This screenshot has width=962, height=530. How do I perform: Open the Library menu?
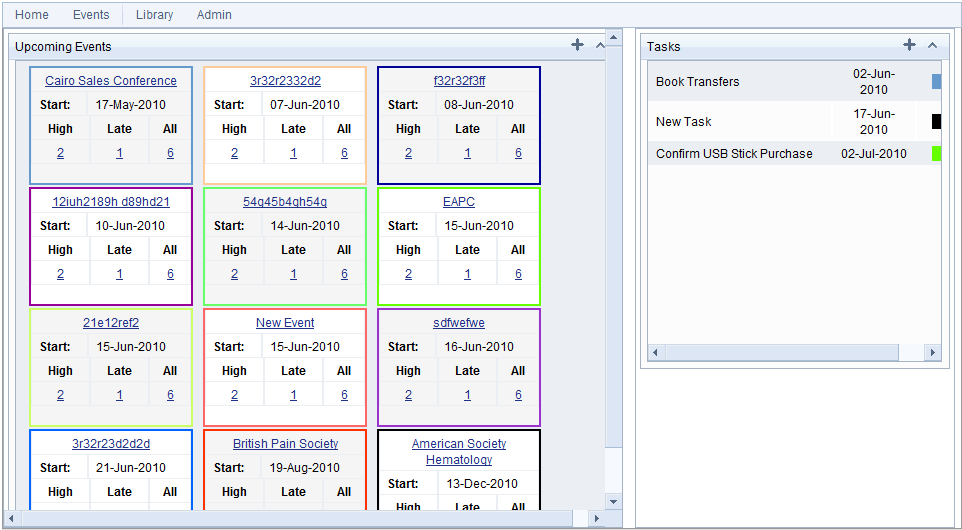click(x=155, y=15)
